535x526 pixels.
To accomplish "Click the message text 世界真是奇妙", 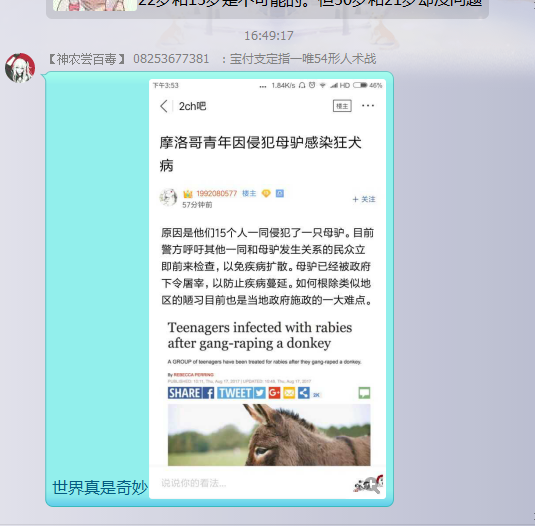I will pos(100,487).
